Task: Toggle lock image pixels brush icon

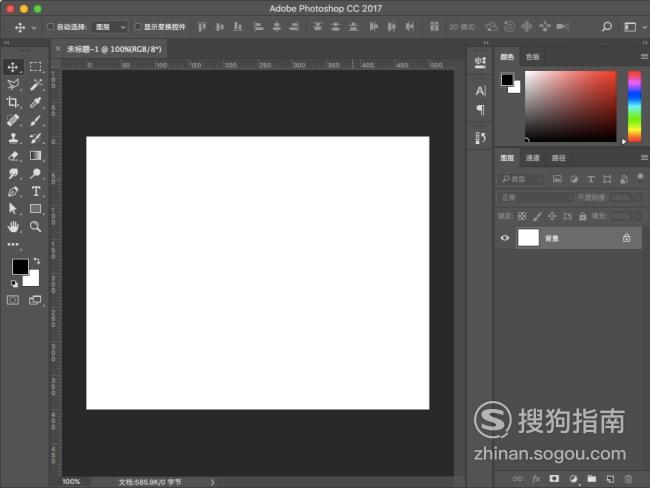Action: tap(537, 216)
